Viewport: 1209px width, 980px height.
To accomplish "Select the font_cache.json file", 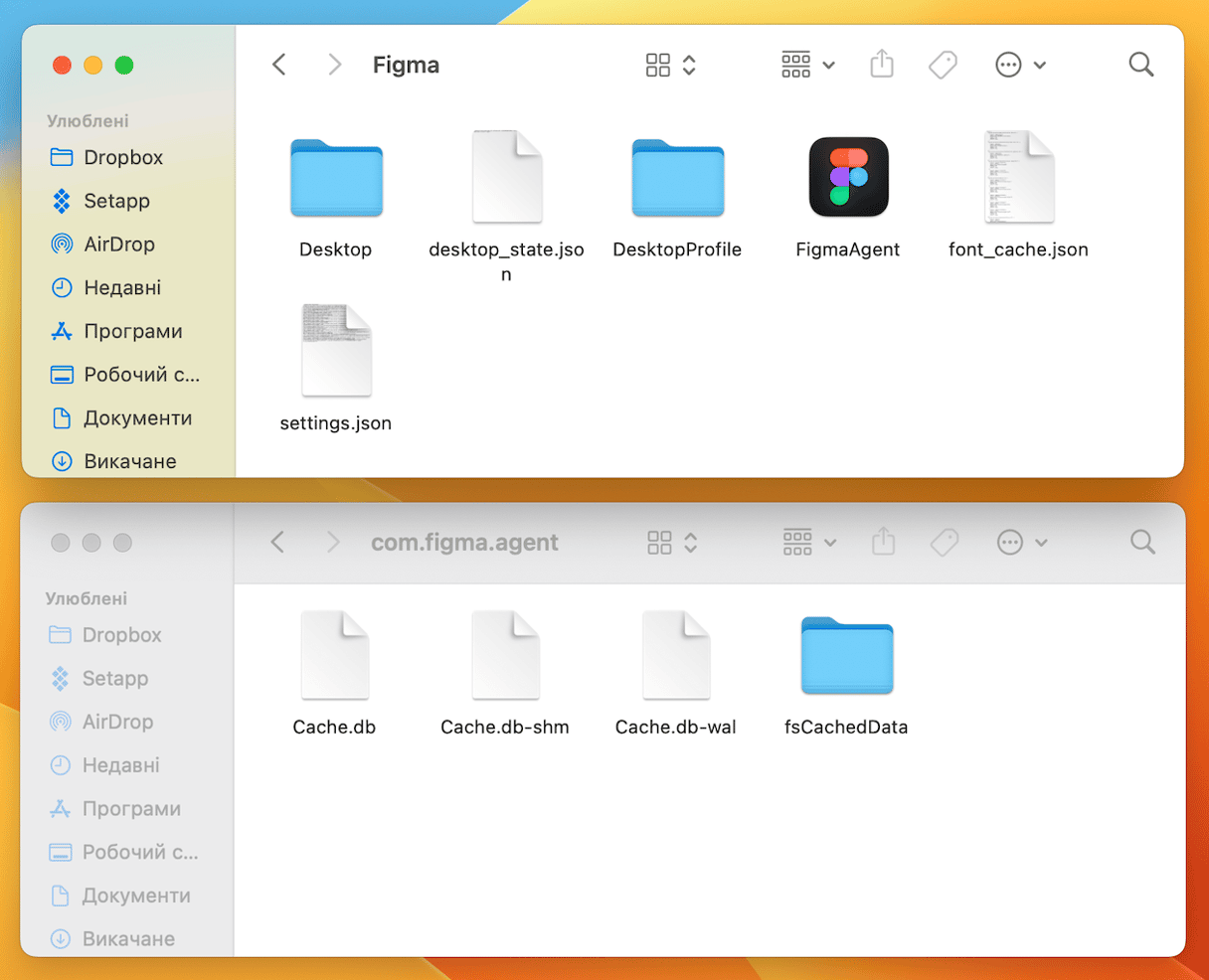I will (x=1018, y=177).
